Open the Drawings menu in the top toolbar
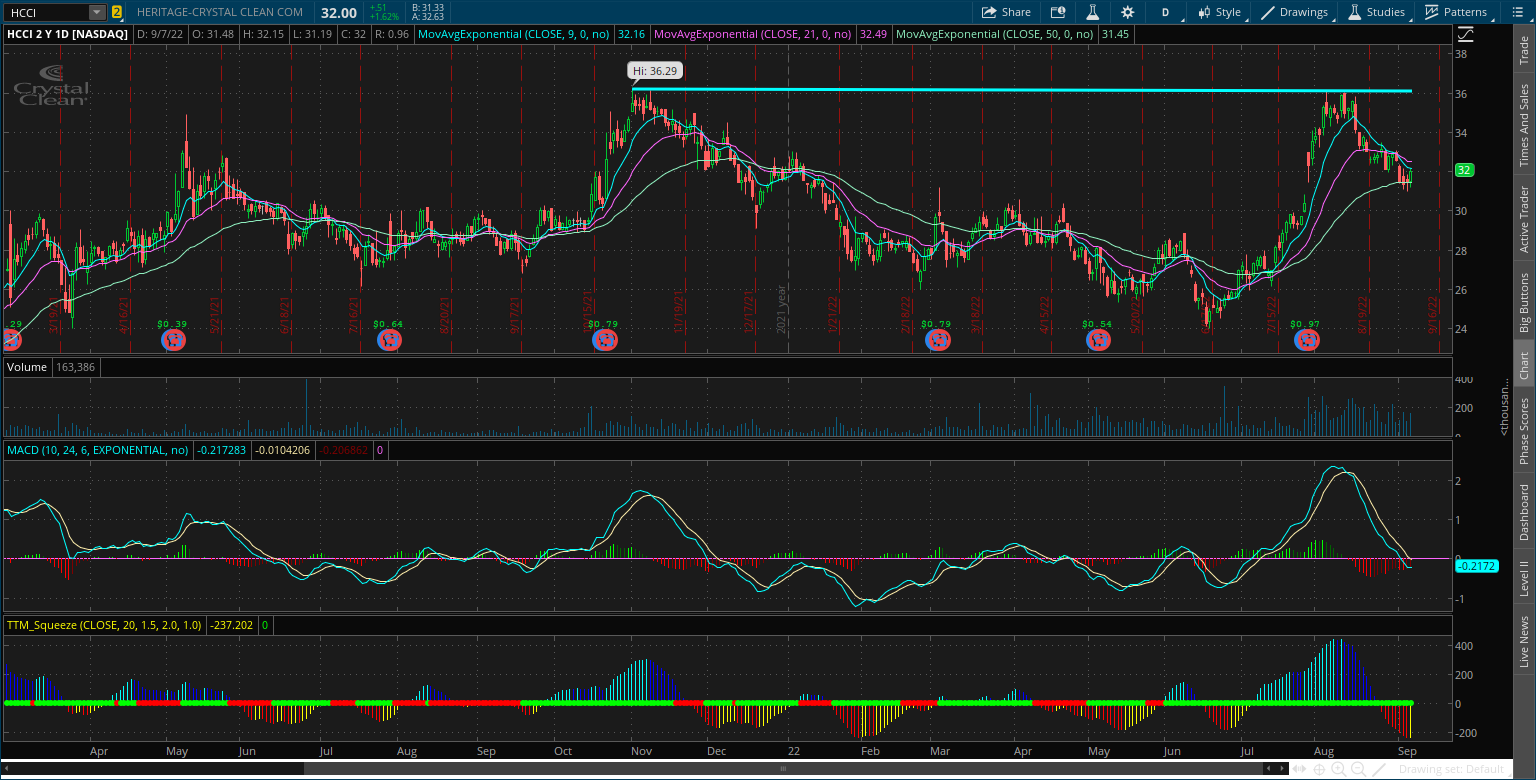Viewport: 1536px width, 780px height. pos(1297,12)
